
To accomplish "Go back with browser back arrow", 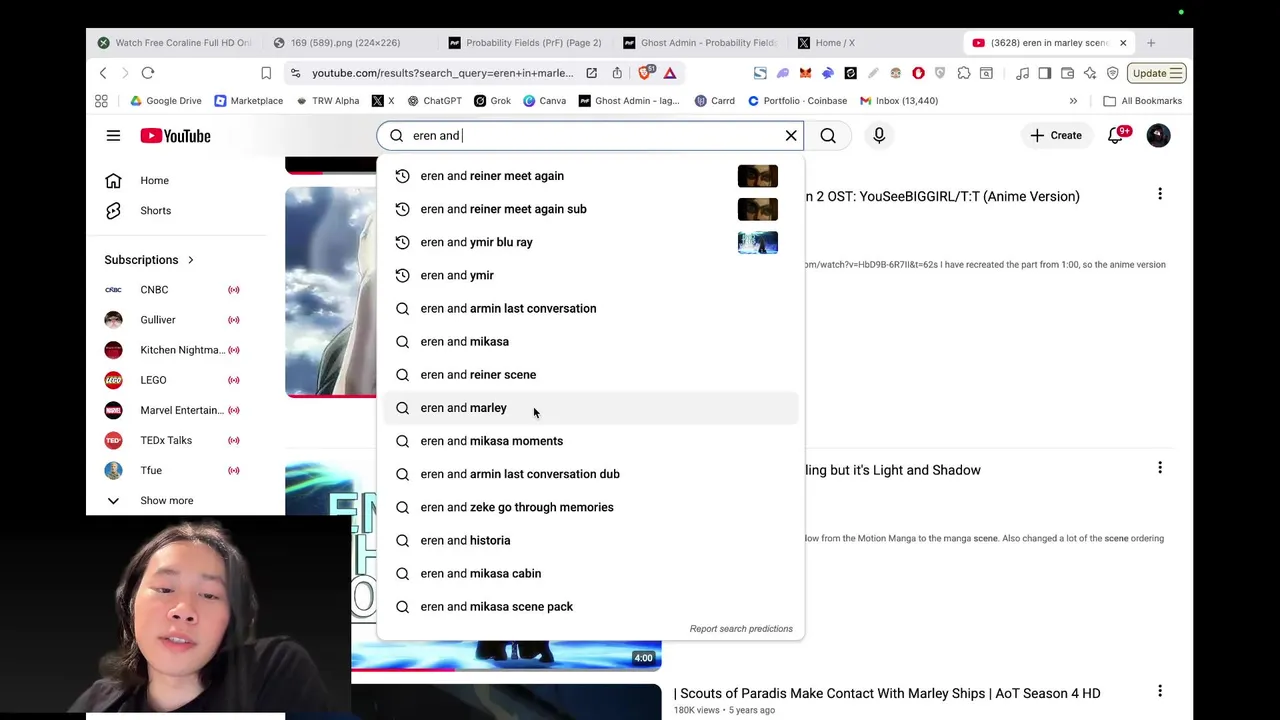I will pos(103,73).
